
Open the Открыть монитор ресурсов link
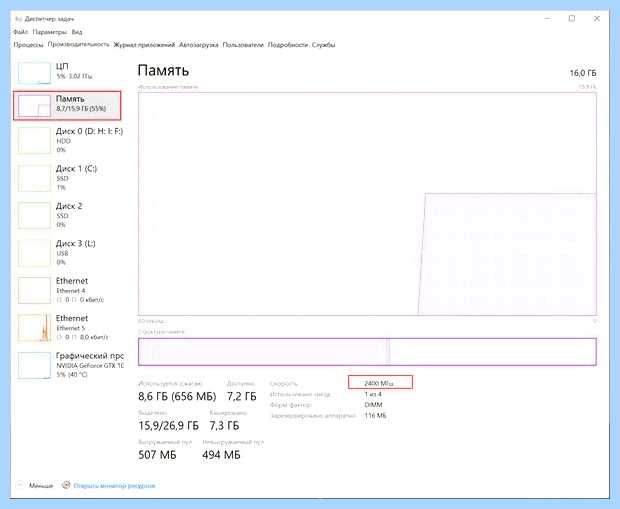(114, 486)
